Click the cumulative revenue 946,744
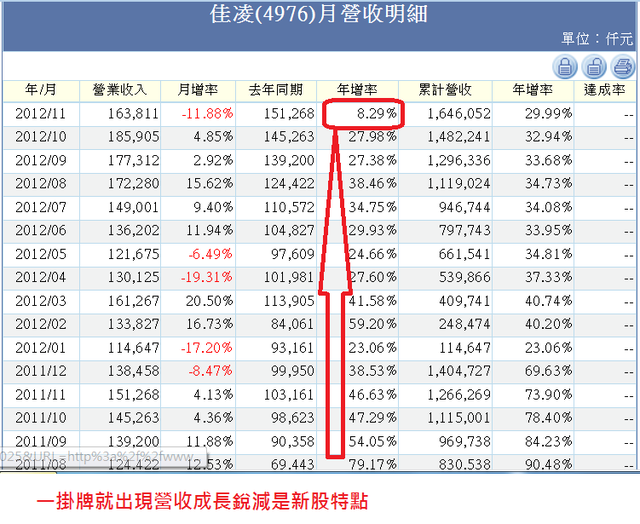The image size is (640, 524). 465,207
